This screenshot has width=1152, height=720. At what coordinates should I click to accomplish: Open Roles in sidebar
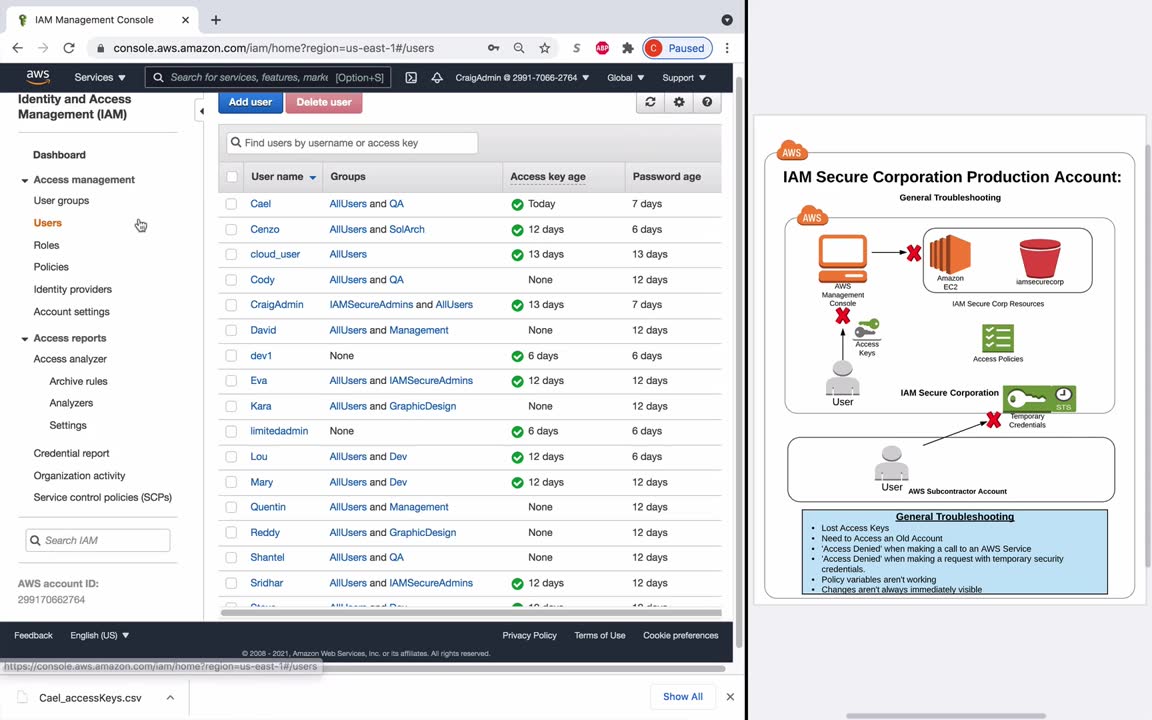click(x=46, y=245)
